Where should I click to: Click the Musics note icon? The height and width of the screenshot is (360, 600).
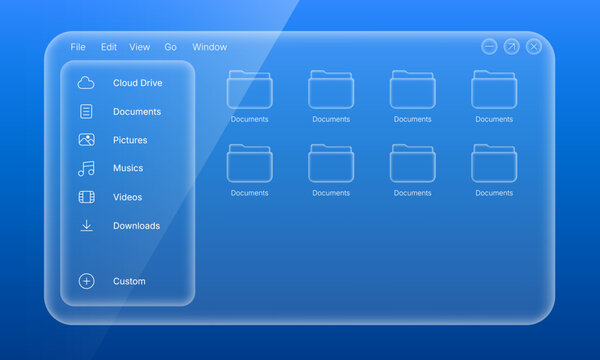pos(86,168)
